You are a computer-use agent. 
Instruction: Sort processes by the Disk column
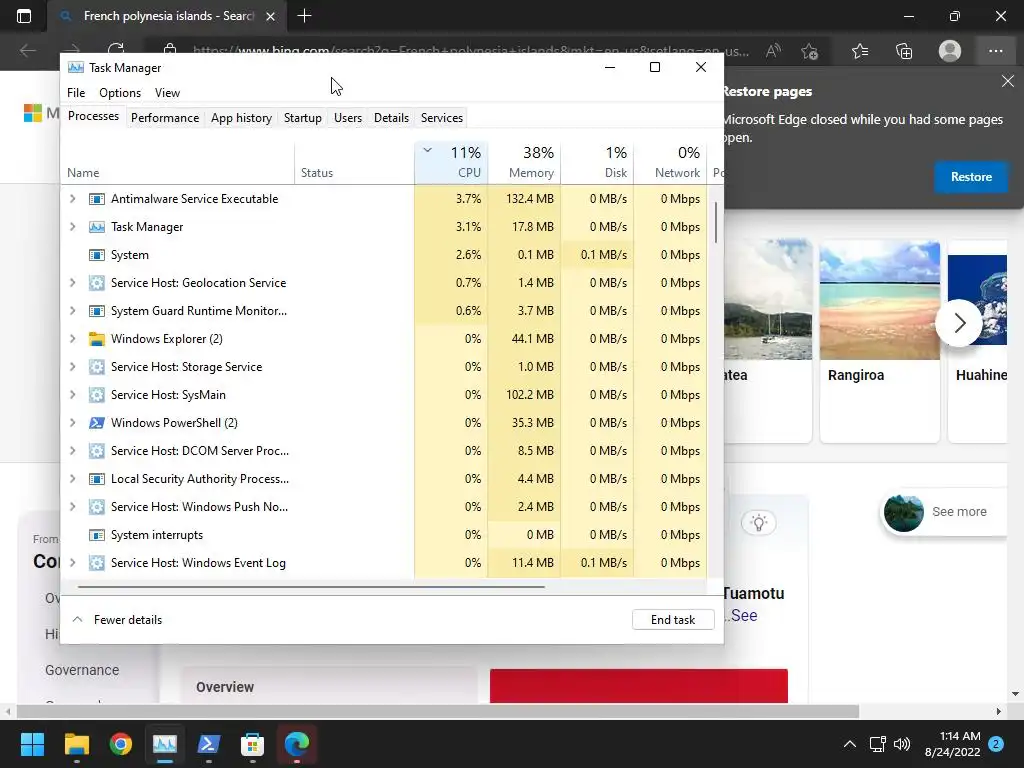598,163
